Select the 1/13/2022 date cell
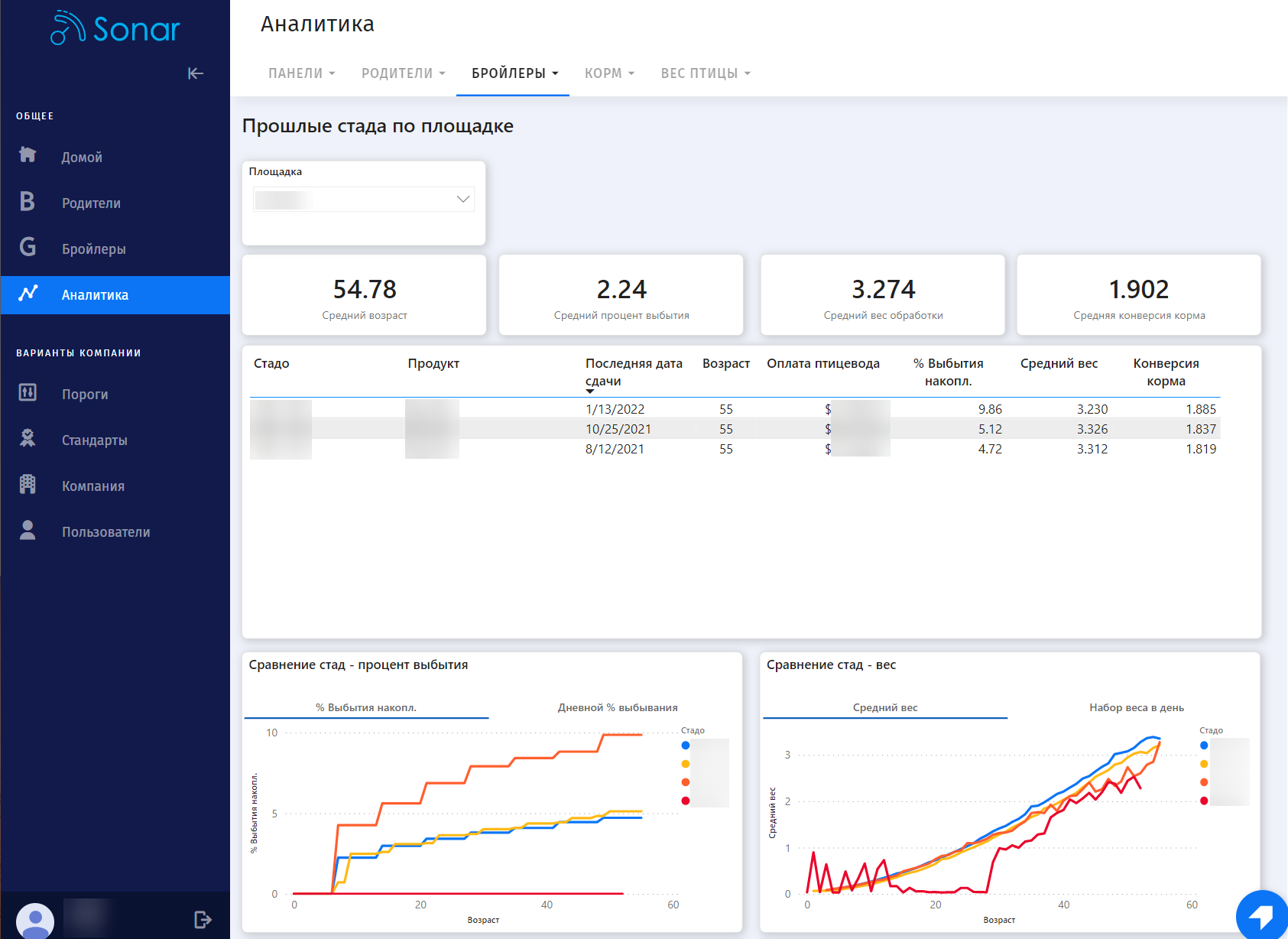The height and width of the screenshot is (939, 1288). click(615, 410)
